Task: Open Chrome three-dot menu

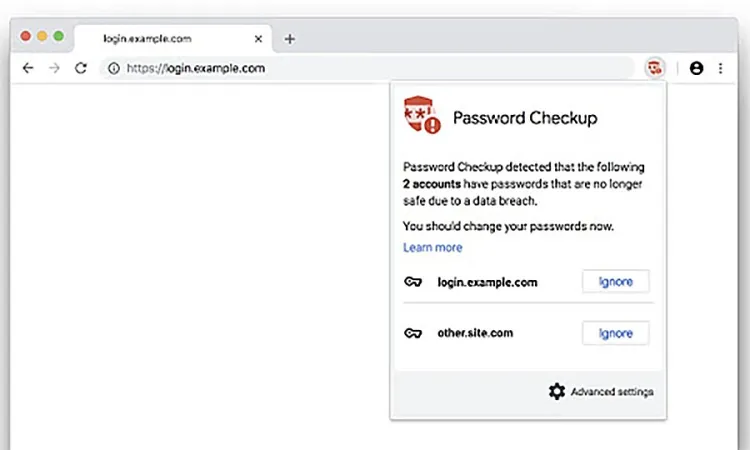Action: pyautogui.click(x=720, y=68)
